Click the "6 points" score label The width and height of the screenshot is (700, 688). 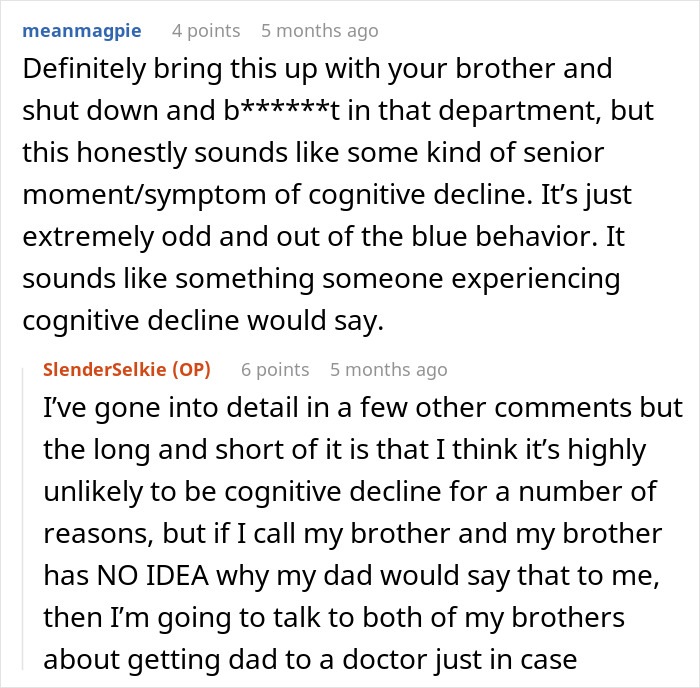click(x=275, y=370)
